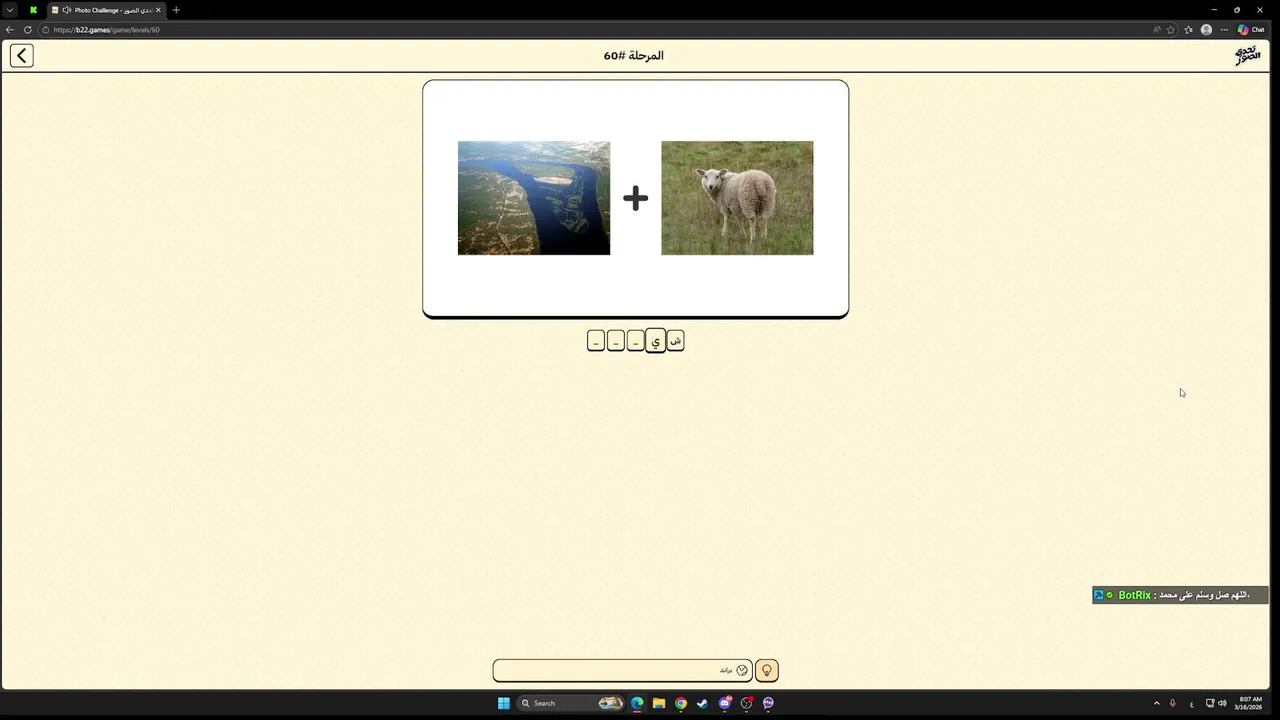Click the volume icon in system tray
The image size is (1280, 720).
(x=1223, y=703)
